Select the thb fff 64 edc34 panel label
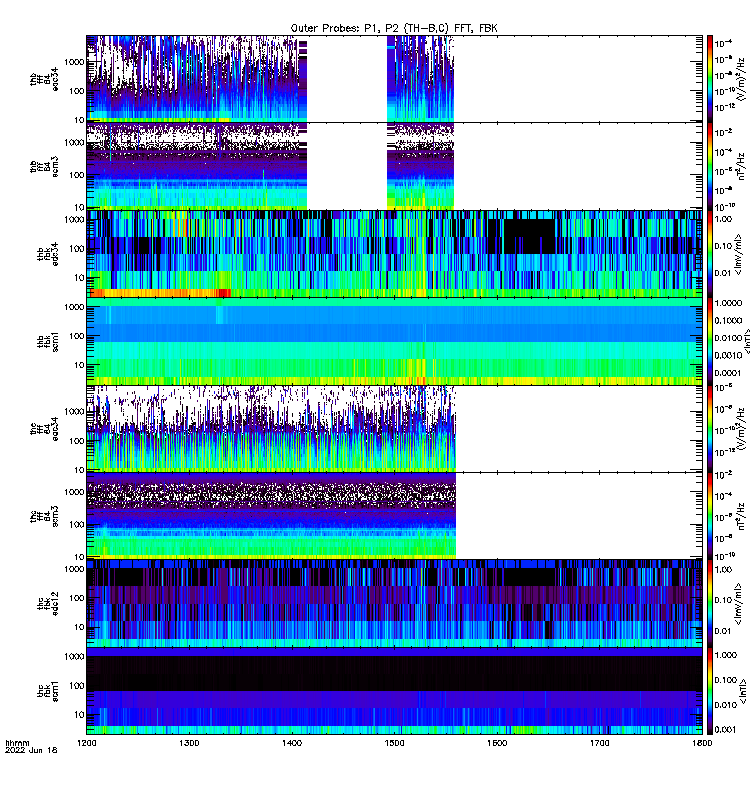This screenshot has width=750, height=800. pos(44,79)
